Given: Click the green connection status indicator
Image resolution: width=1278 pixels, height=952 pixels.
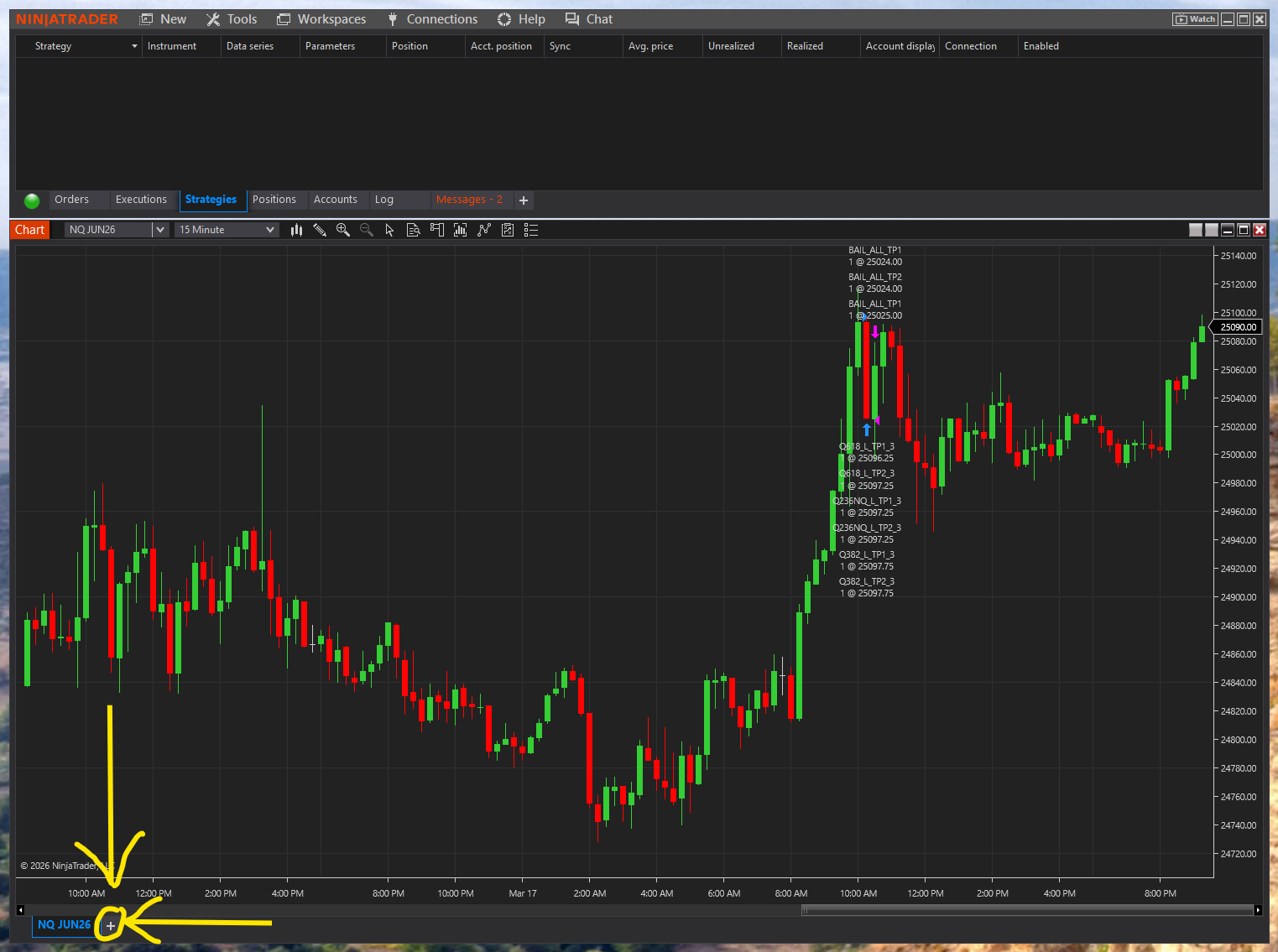Looking at the screenshot, I should (x=31, y=200).
